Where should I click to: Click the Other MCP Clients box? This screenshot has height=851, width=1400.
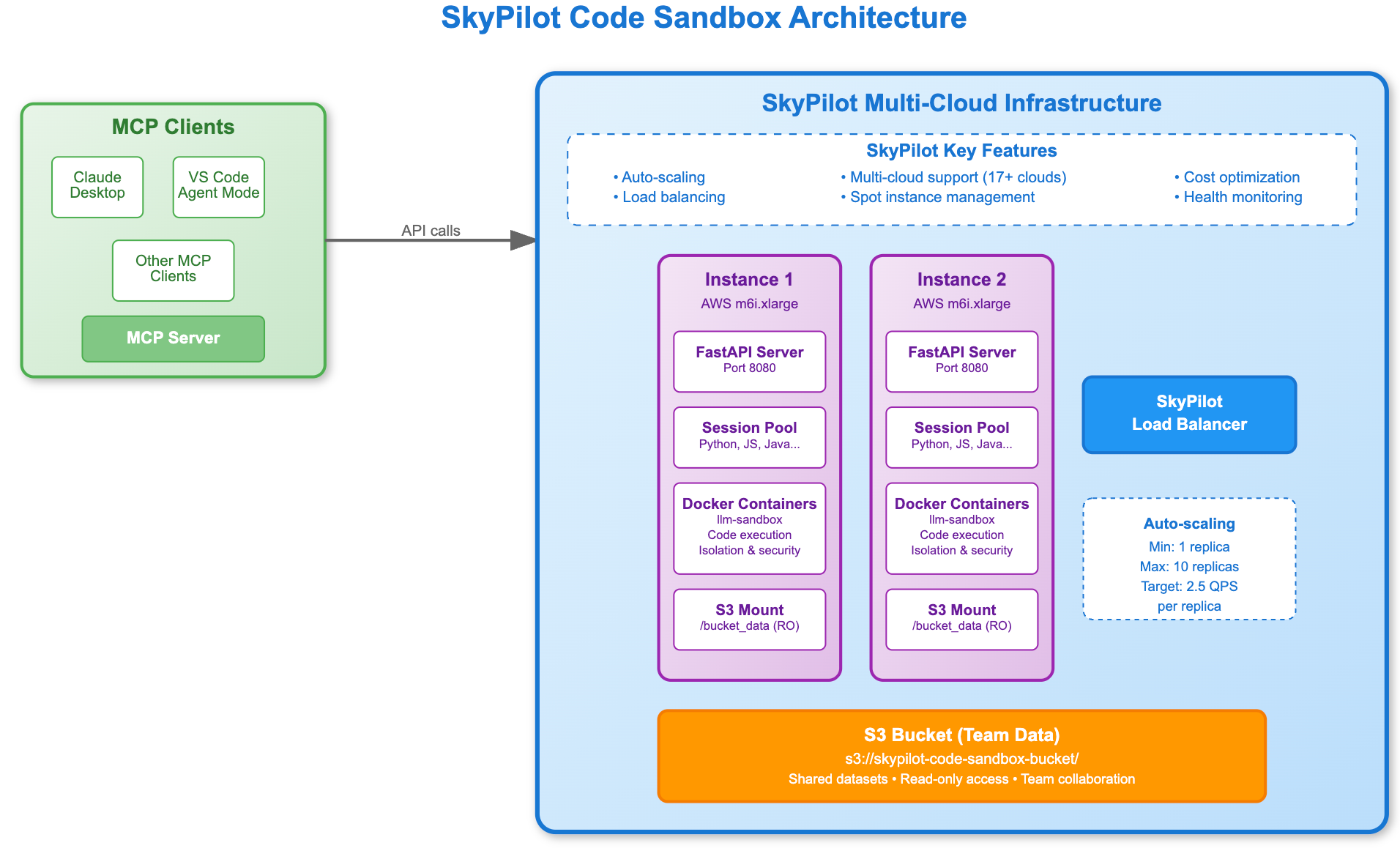pos(173,270)
